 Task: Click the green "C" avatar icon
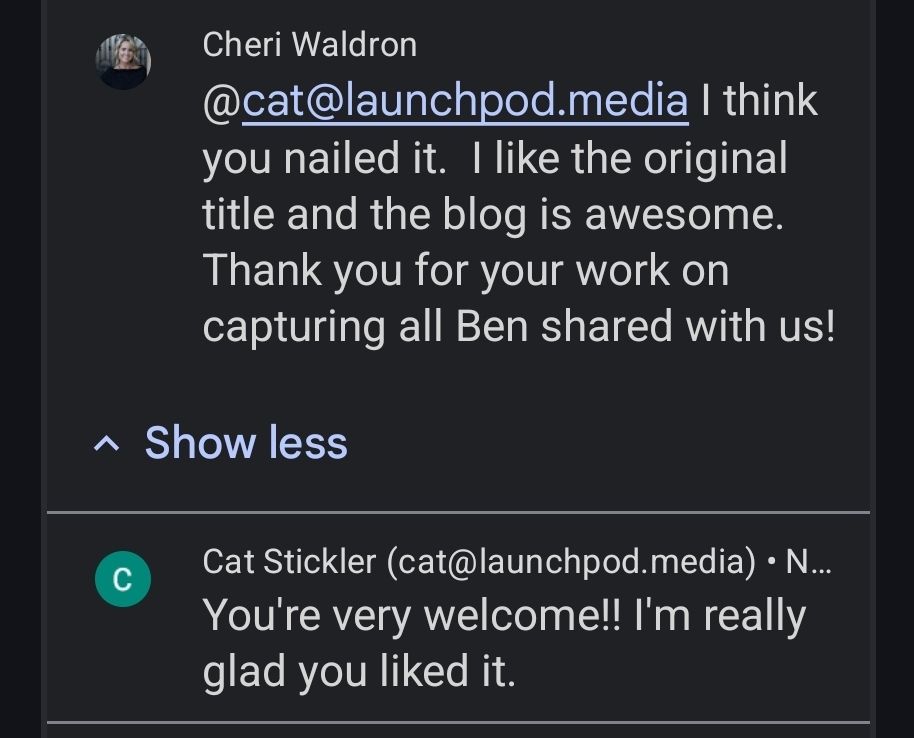click(122, 578)
